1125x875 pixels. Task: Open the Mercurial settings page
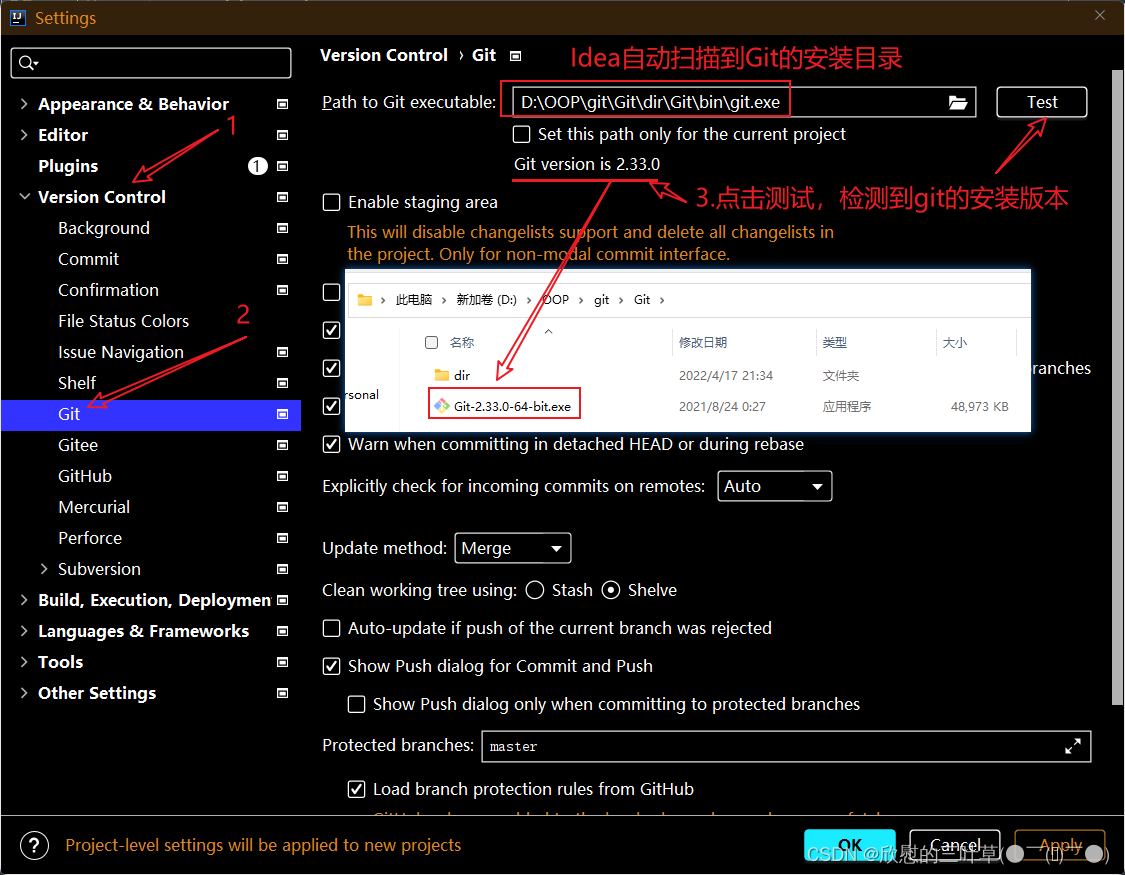click(x=94, y=507)
